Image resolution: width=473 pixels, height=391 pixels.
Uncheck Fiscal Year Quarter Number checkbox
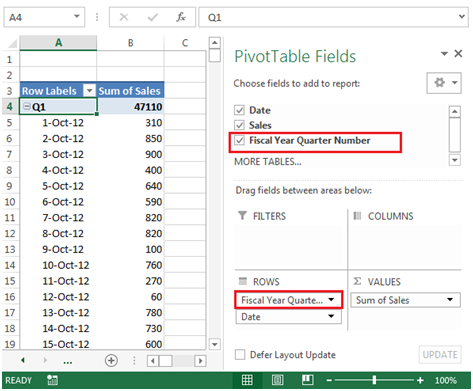(x=239, y=140)
